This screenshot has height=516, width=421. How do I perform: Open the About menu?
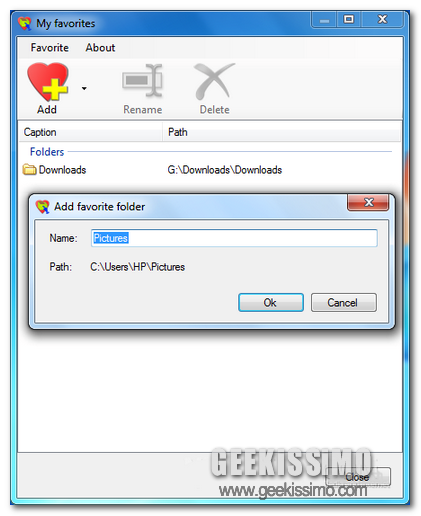(x=100, y=48)
